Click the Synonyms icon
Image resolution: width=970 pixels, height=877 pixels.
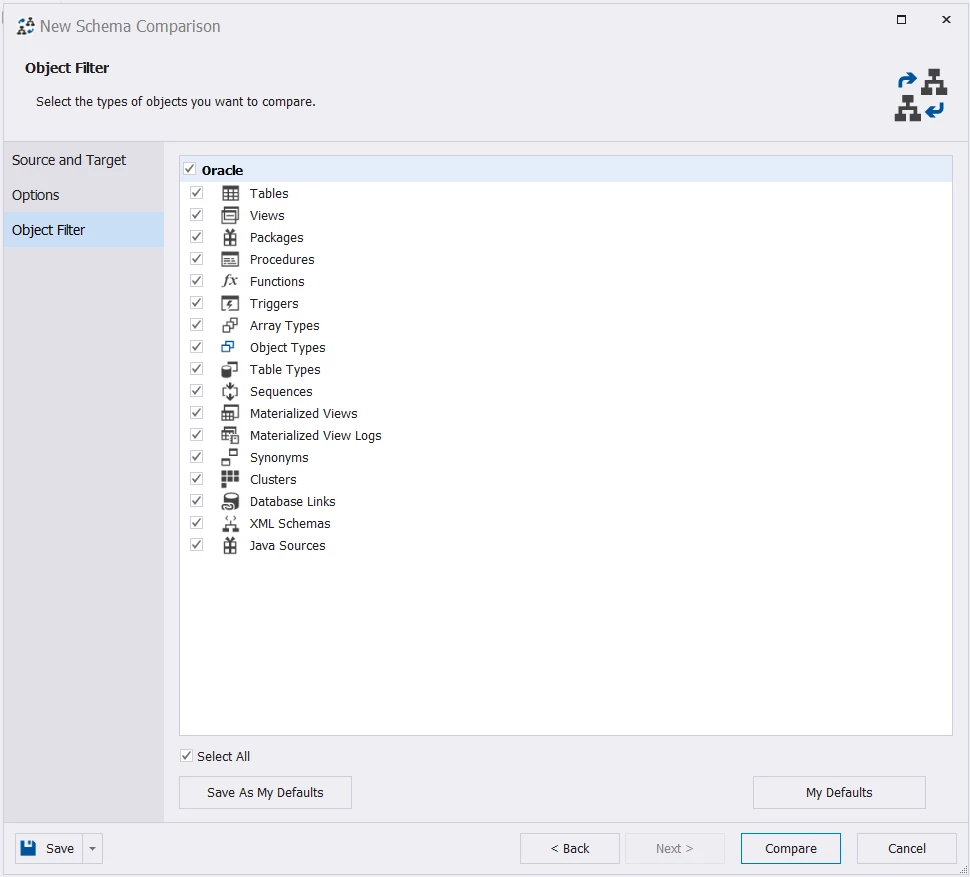230,458
